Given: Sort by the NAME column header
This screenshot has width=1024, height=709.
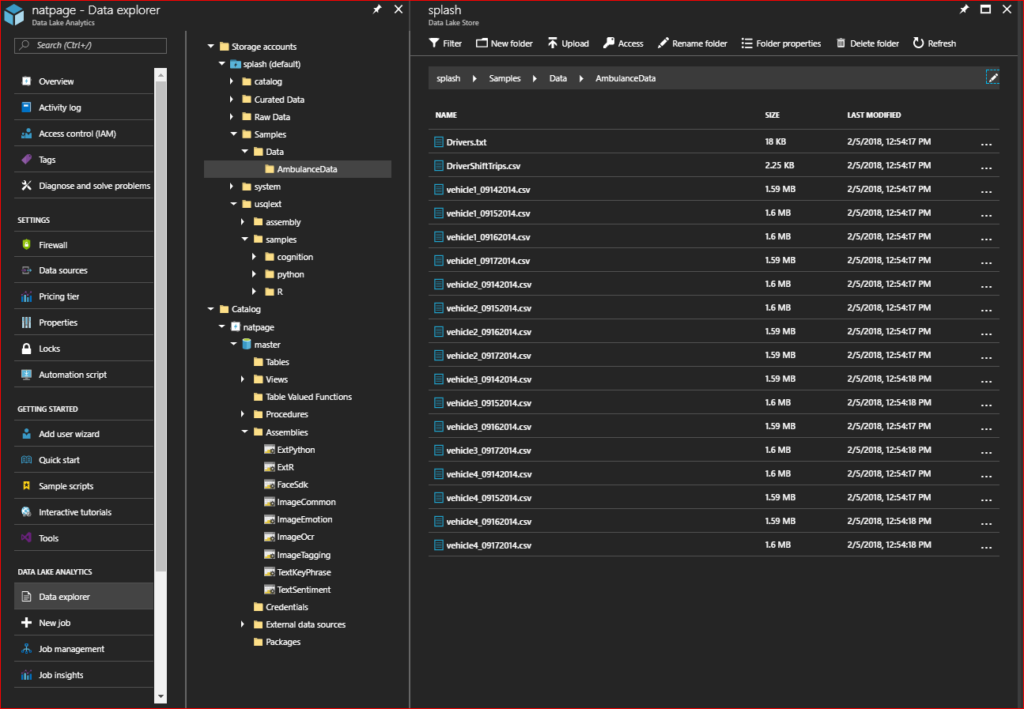Looking at the screenshot, I should click(446, 115).
